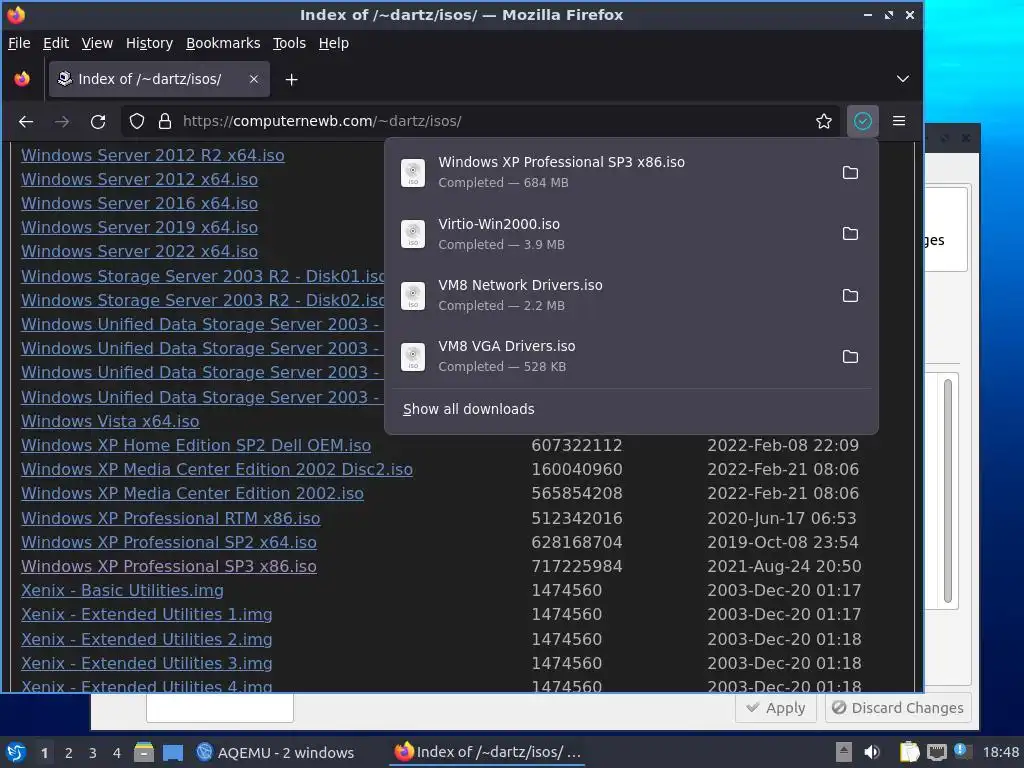Open Xenix - Extended Utilities 2.img link
The width and height of the screenshot is (1024, 768).
coord(147,639)
